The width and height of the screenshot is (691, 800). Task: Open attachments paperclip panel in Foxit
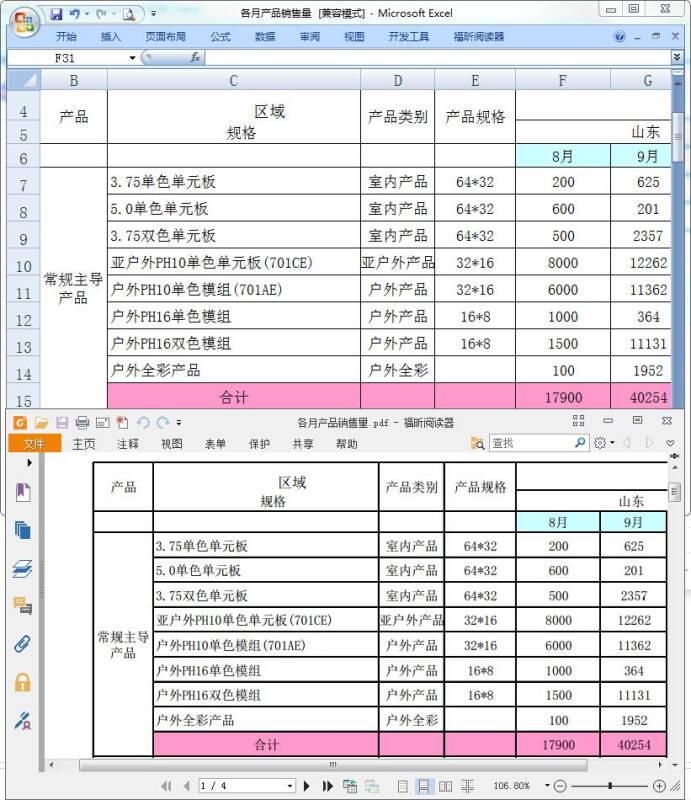click(x=22, y=644)
